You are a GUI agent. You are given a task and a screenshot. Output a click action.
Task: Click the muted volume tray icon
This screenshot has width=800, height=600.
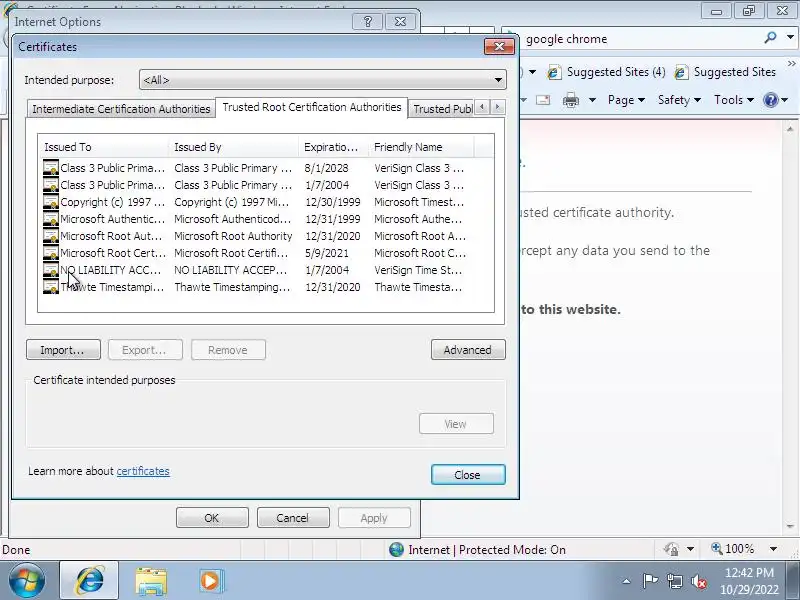coord(698,581)
